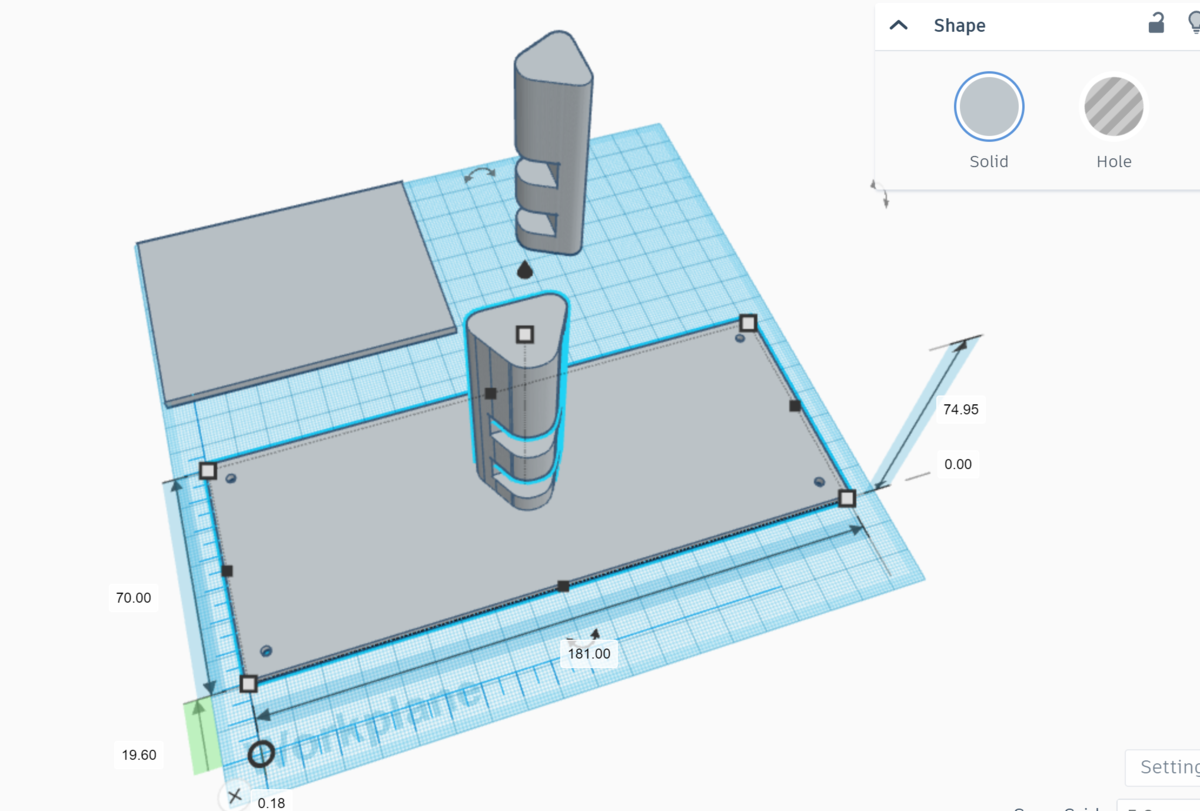
Task: Click the upward cone height handle near the 74.95 label
Action: coord(962,343)
